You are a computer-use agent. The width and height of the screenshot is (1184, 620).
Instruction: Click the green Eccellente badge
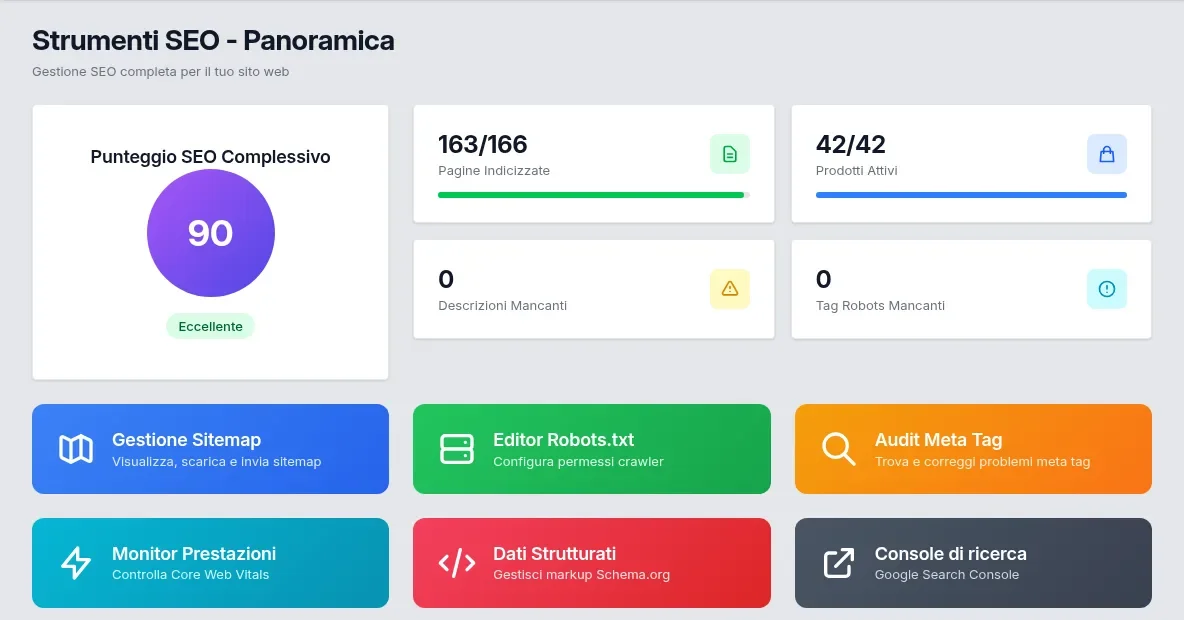click(x=211, y=326)
